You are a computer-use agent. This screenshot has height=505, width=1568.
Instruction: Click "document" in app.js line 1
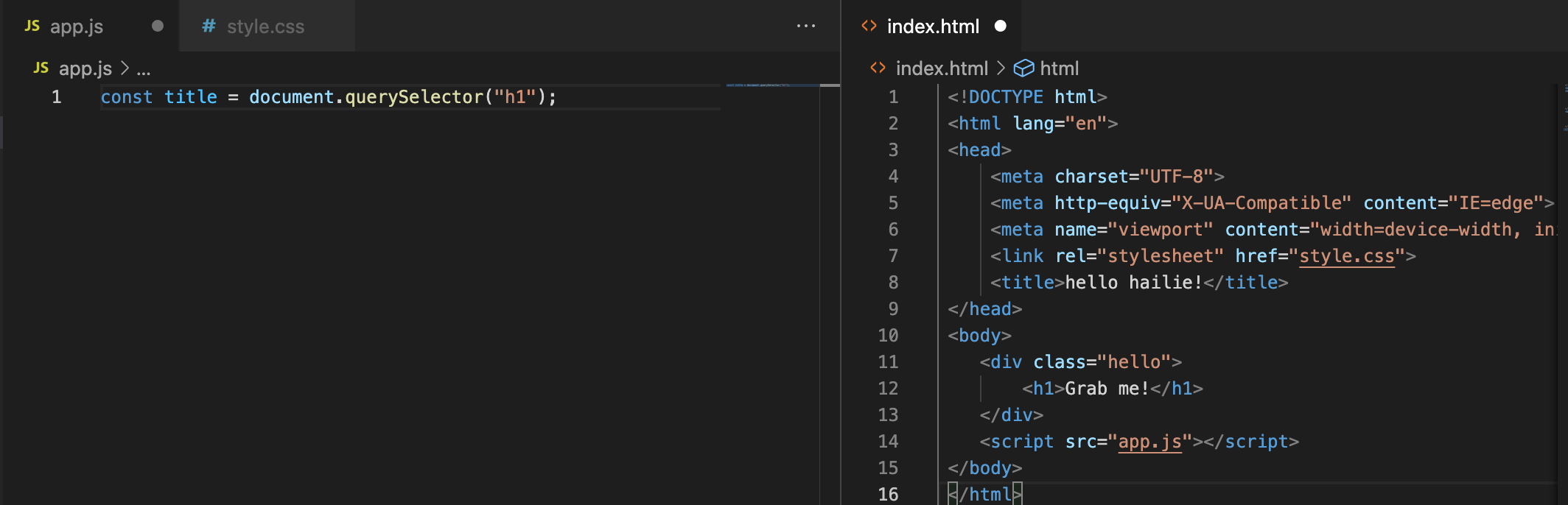(x=292, y=97)
